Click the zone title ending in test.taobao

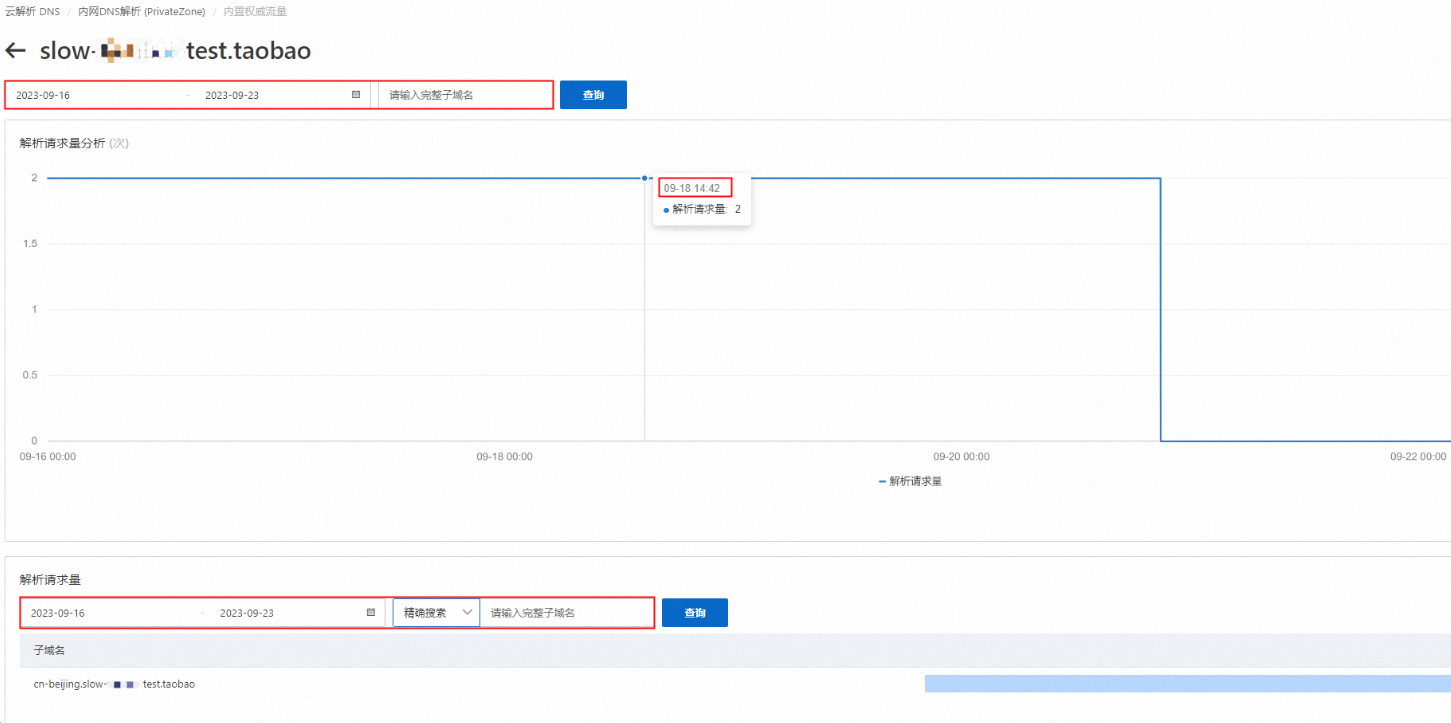175,51
